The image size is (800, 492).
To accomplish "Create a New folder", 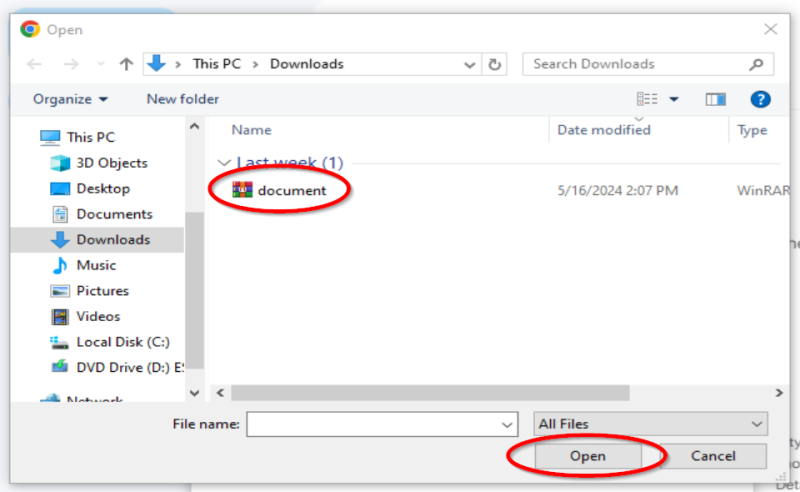I will pyautogui.click(x=183, y=99).
